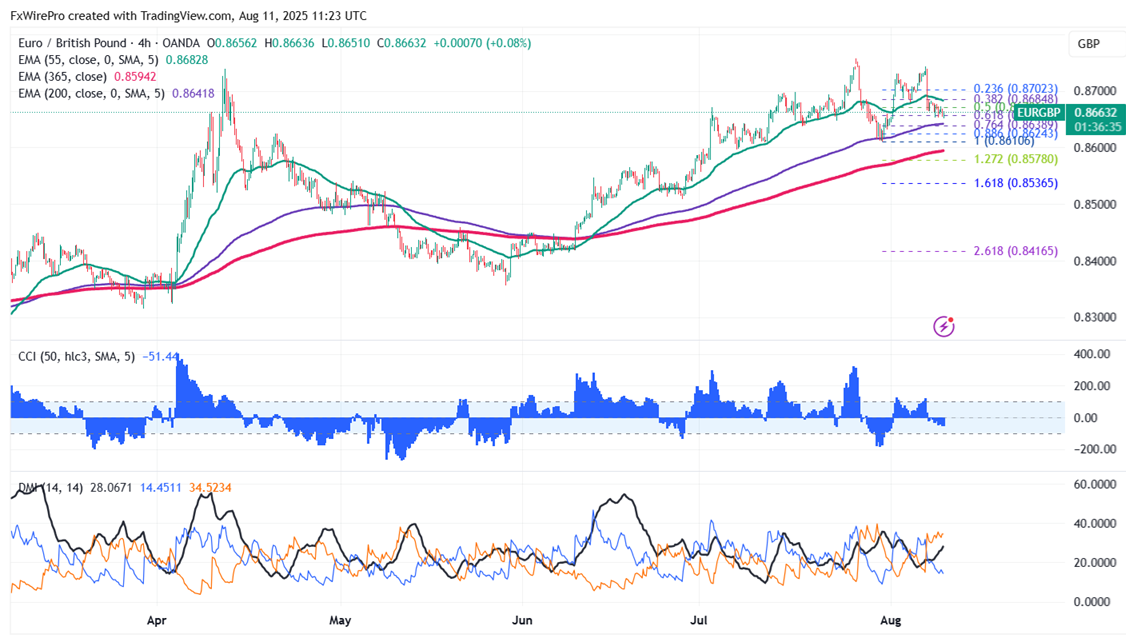The image size is (1126, 644).
Task: Click the purple lightning bolt replay icon
Action: coord(944,327)
